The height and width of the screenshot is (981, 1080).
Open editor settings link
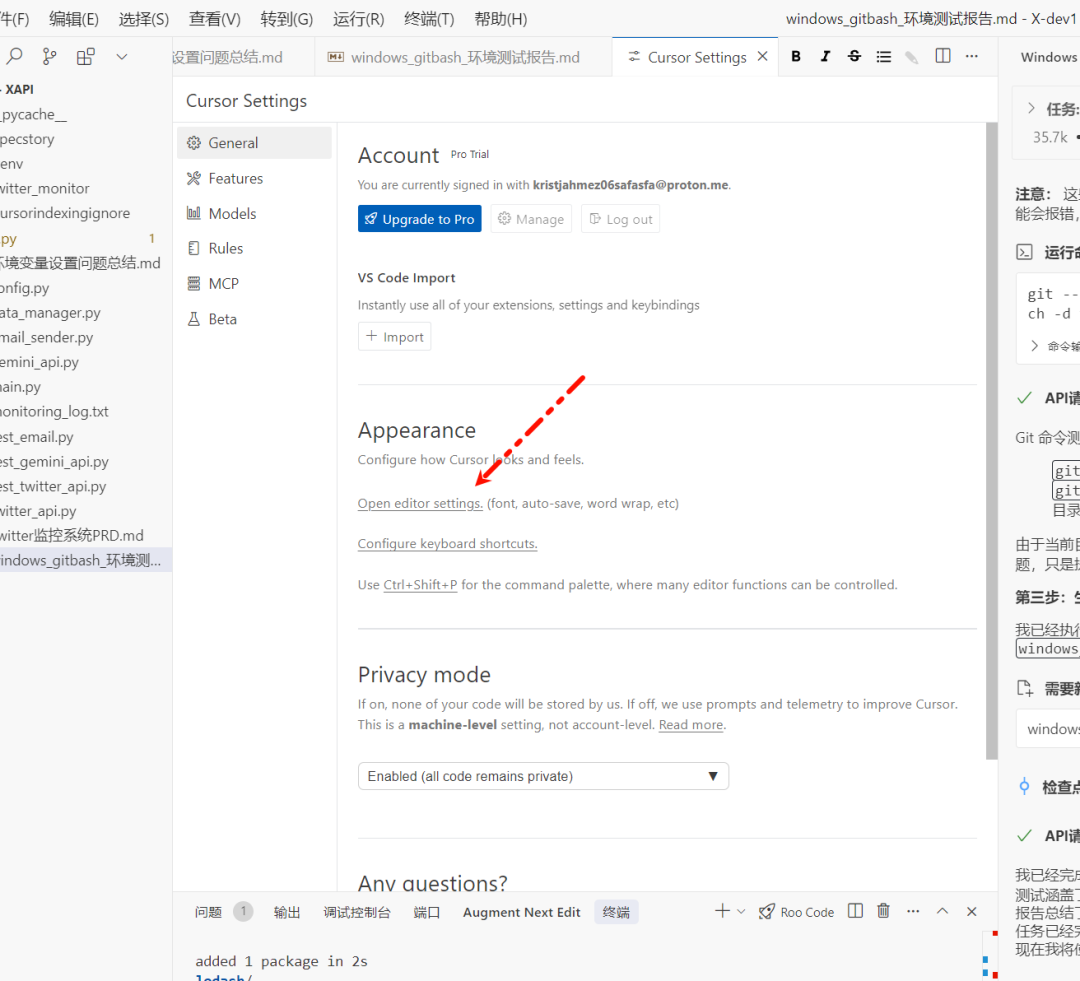[420, 504]
